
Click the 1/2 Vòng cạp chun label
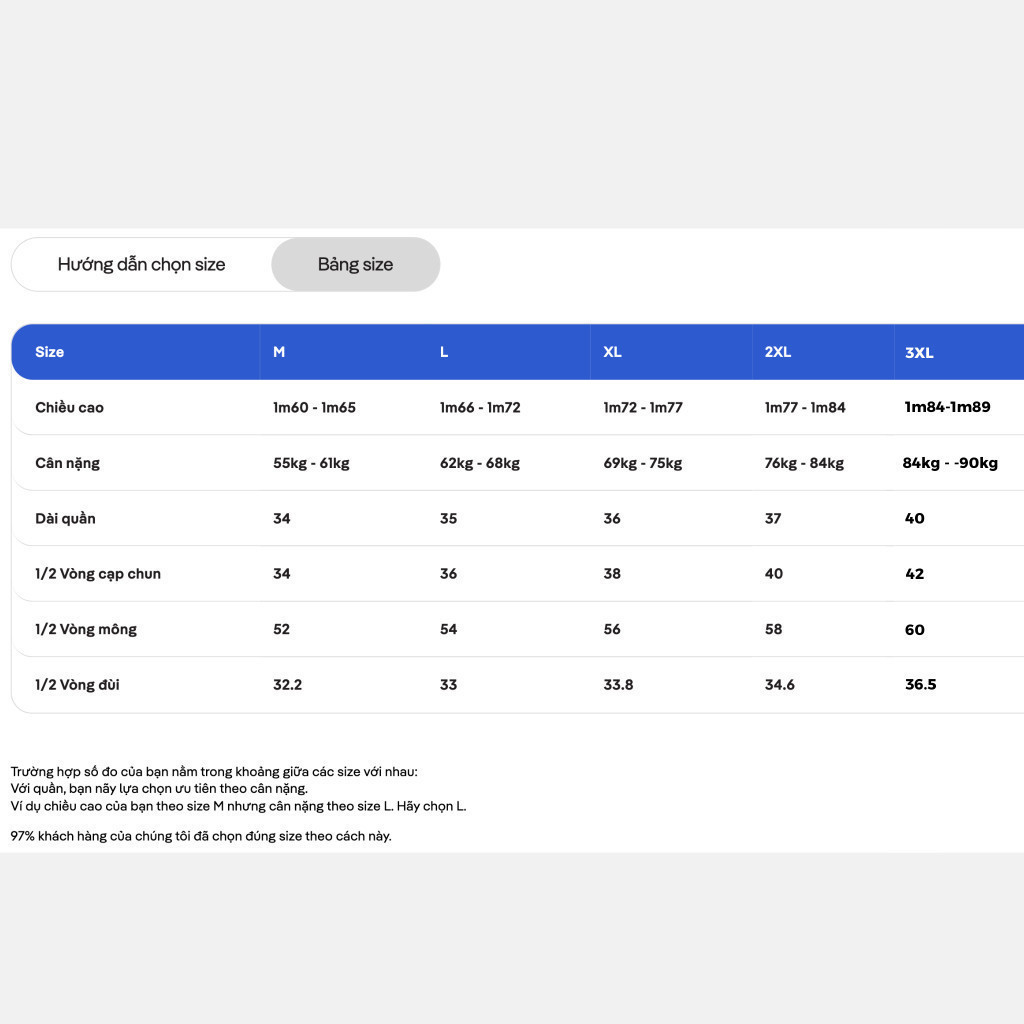(98, 574)
